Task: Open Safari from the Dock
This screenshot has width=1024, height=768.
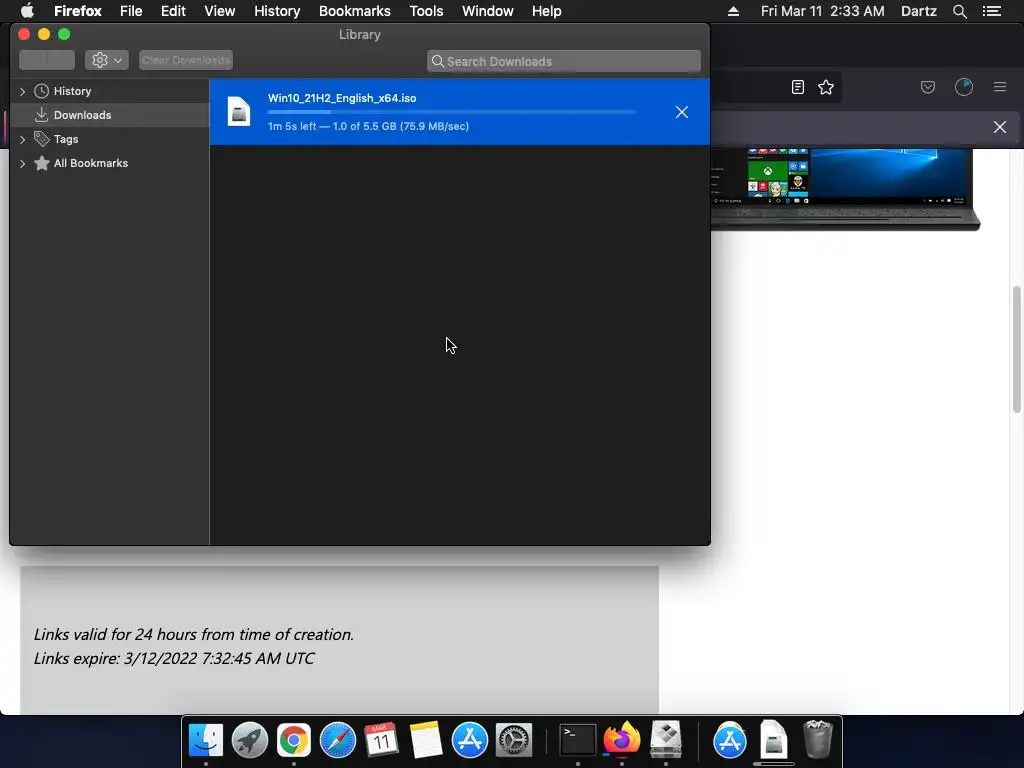Action: 338,740
